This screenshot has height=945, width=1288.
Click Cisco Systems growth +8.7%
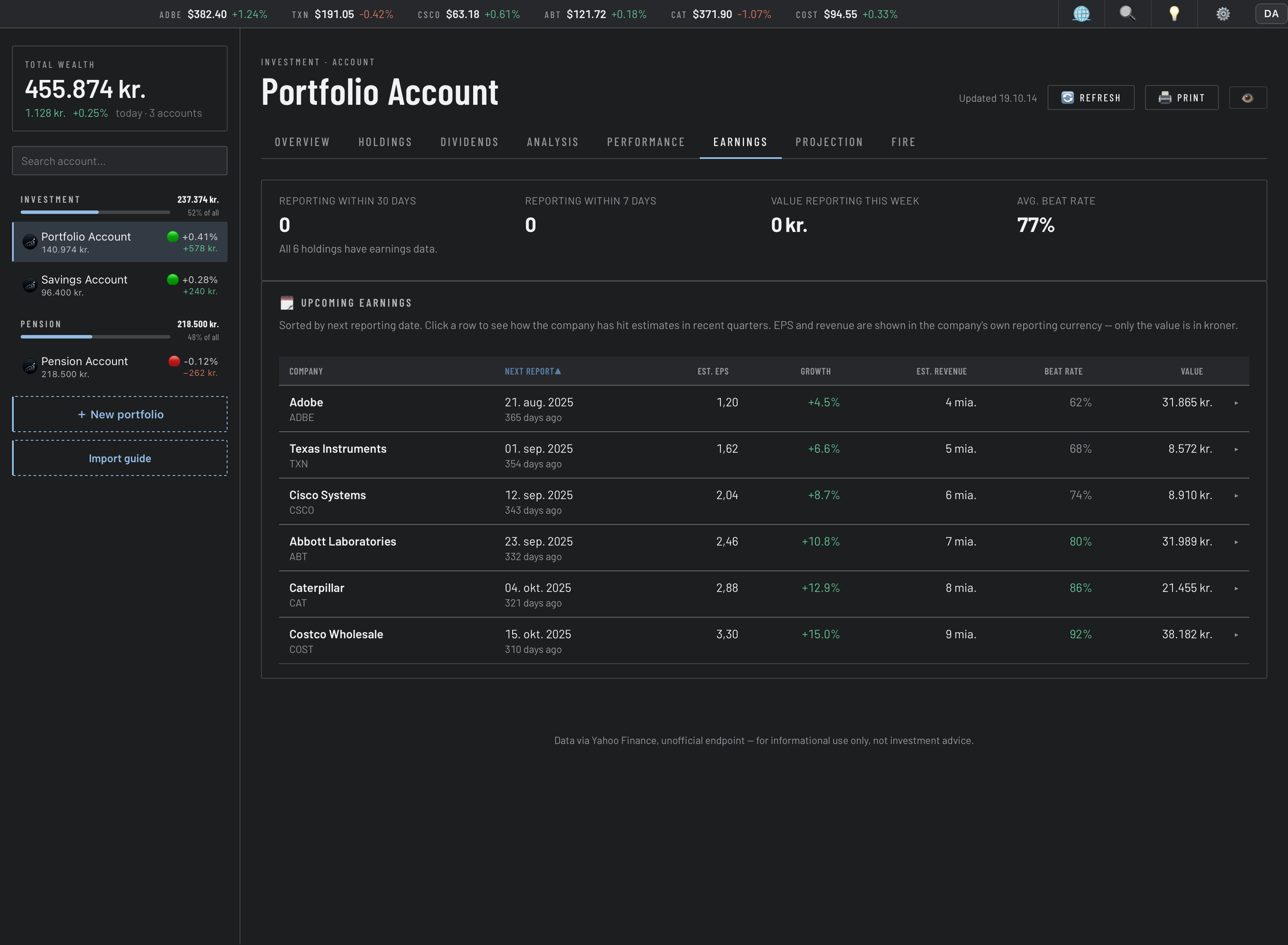point(824,495)
